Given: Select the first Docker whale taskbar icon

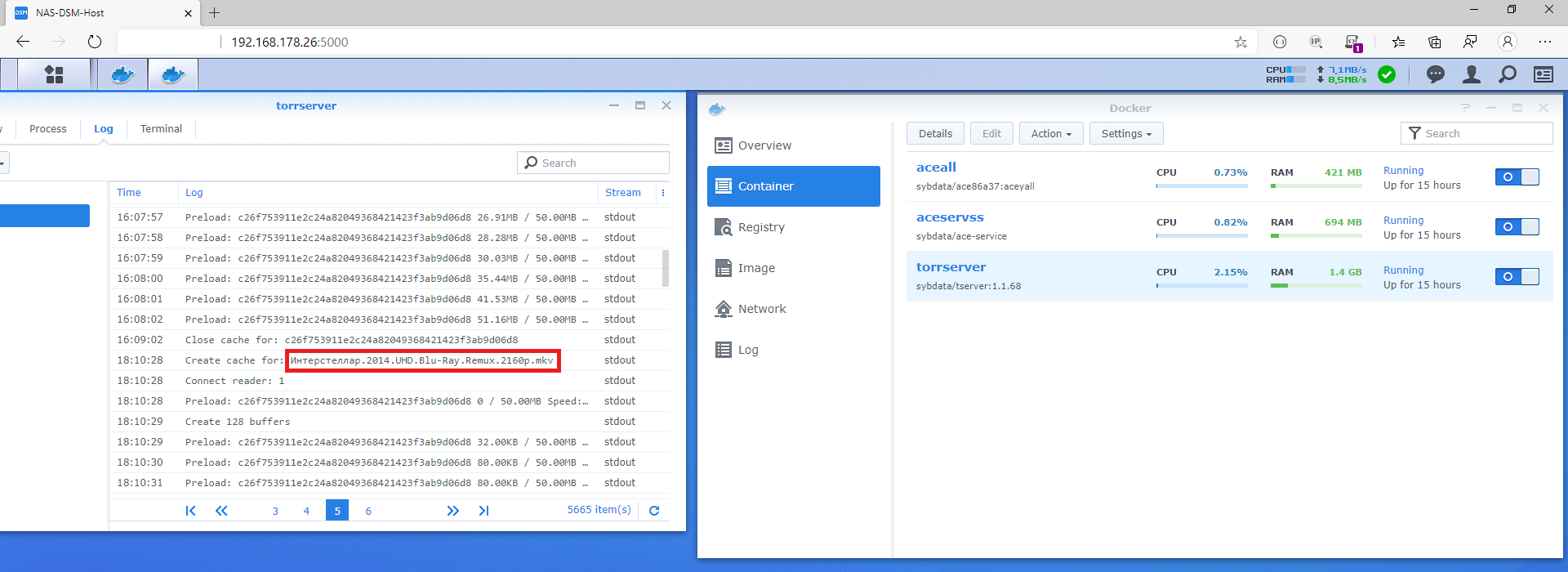Looking at the screenshot, I should [122, 74].
